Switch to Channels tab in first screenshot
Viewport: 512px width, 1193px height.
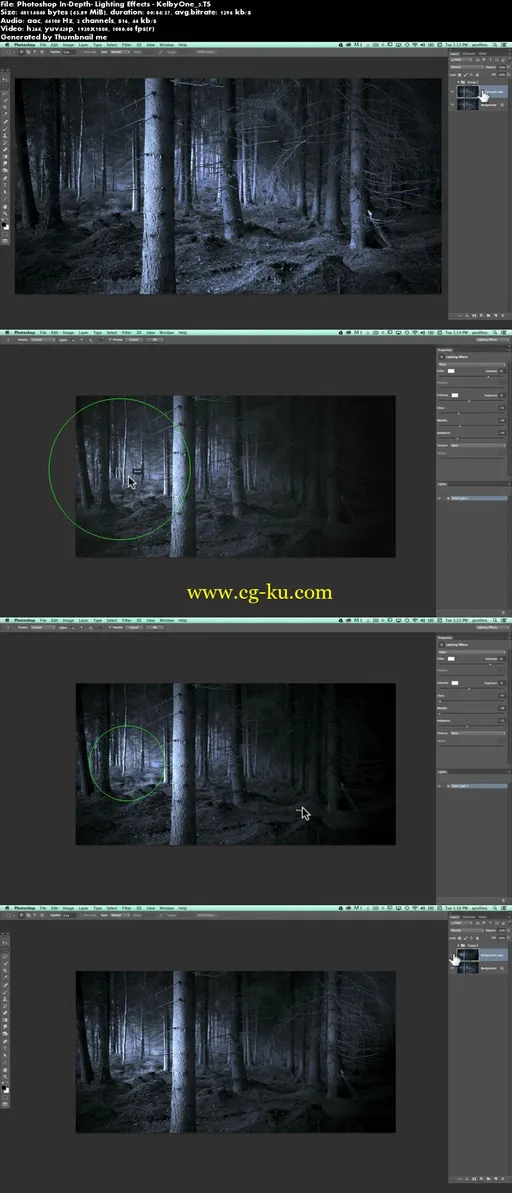tap(469, 54)
